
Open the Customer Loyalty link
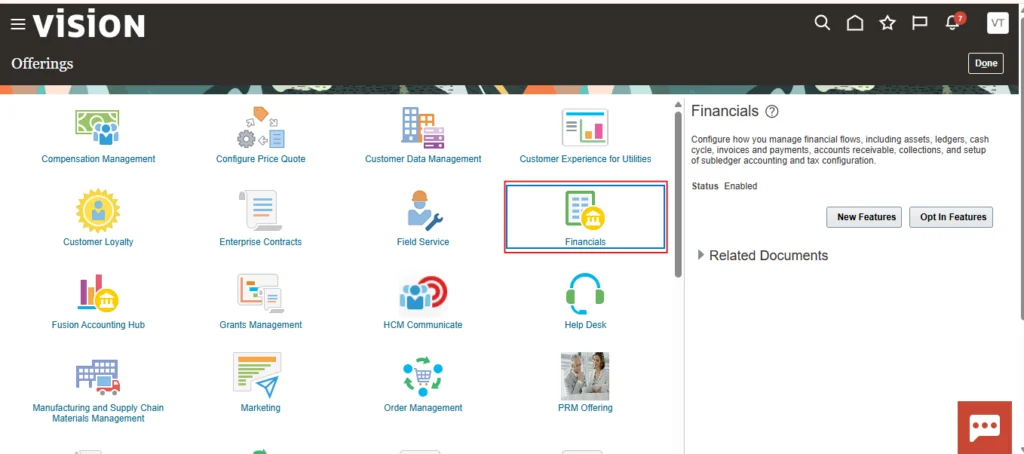click(x=98, y=242)
